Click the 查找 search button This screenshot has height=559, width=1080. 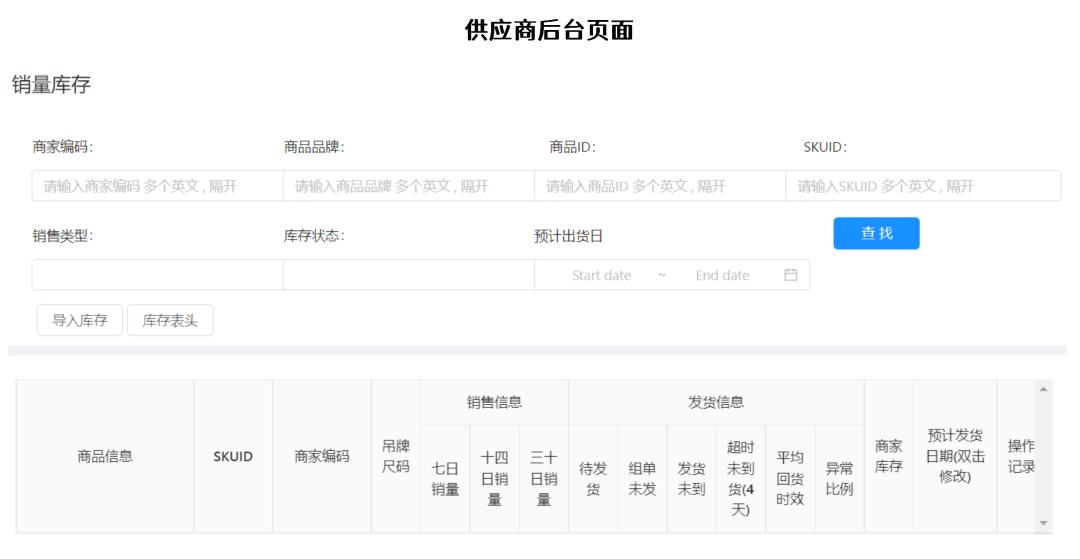click(876, 233)
